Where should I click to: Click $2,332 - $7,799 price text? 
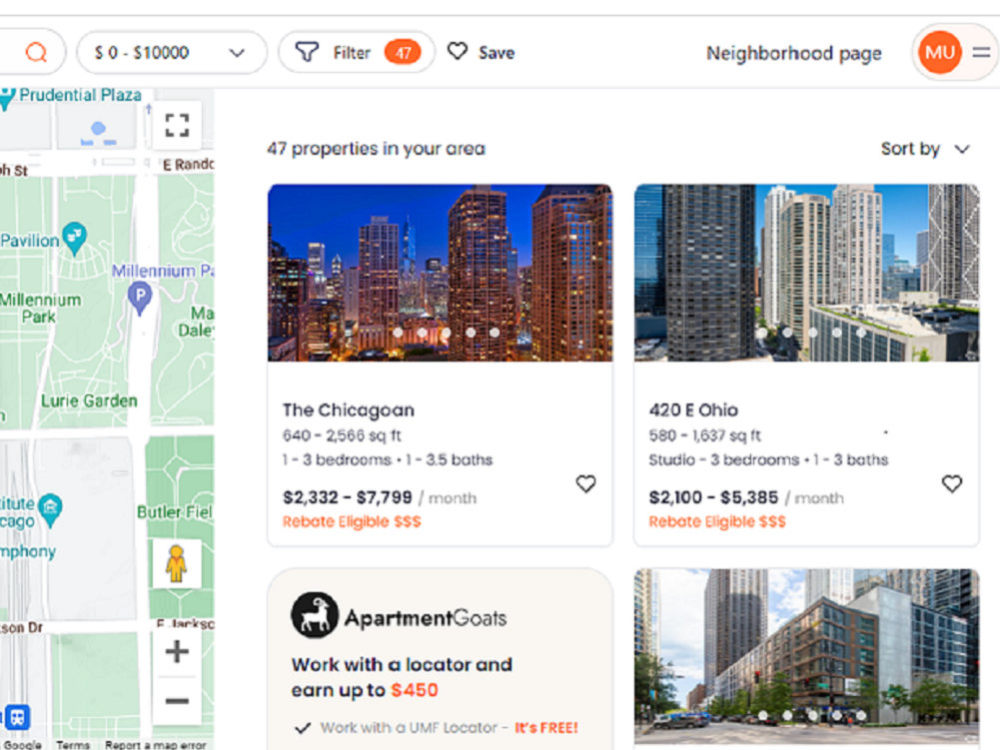348,497
